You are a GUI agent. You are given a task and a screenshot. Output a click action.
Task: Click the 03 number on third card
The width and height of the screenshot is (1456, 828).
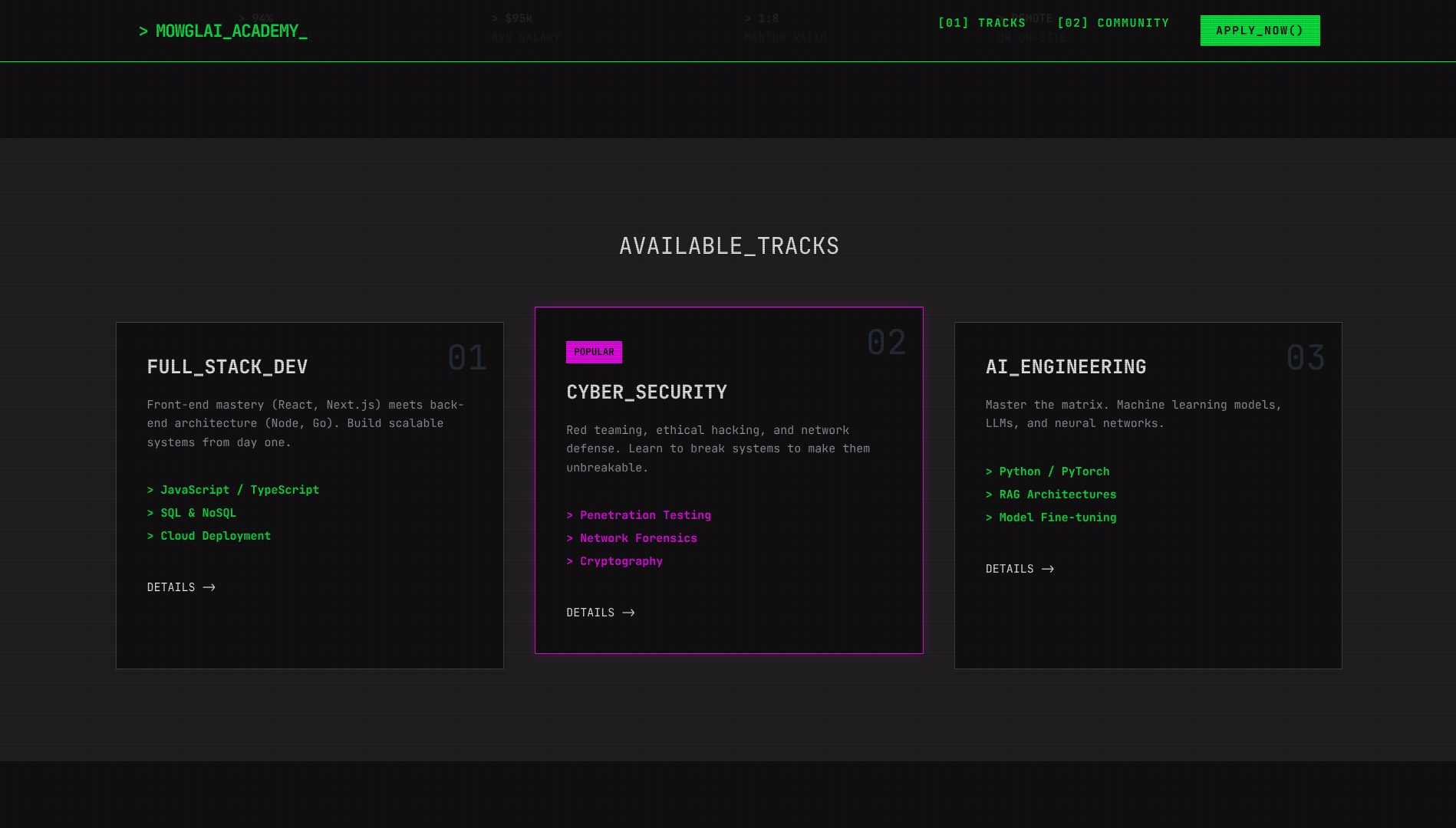[1305, 358]
